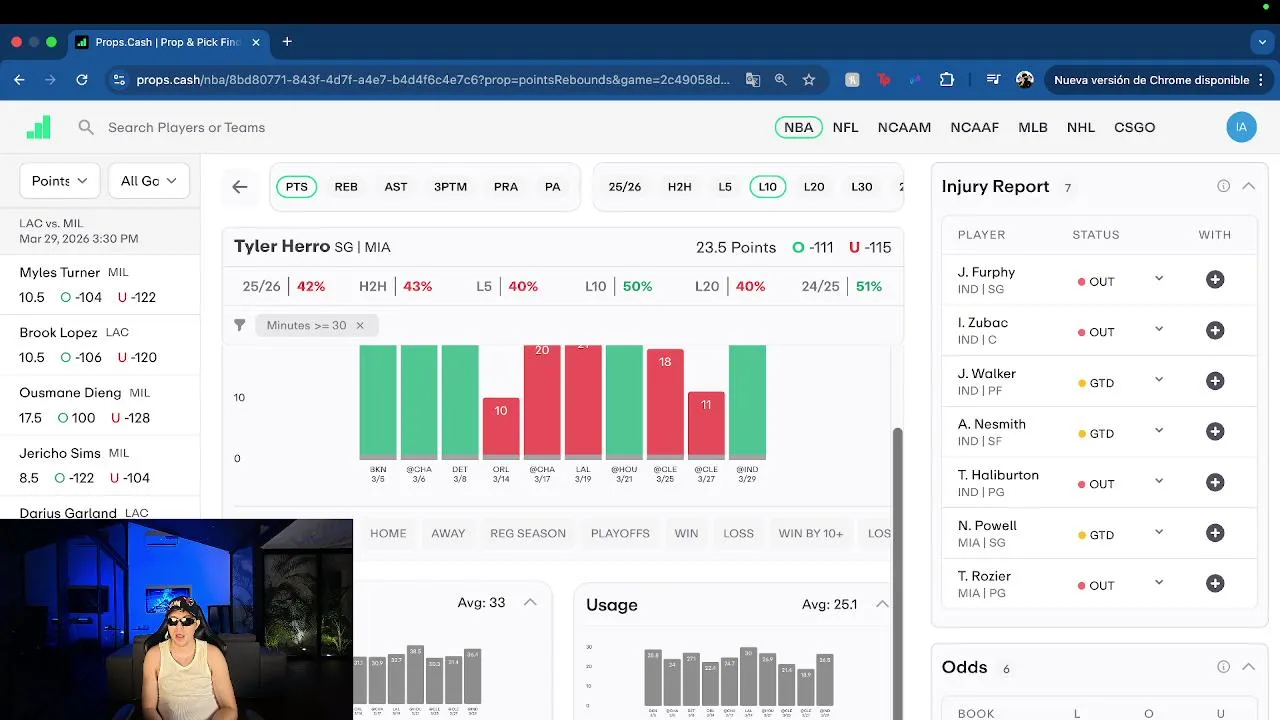The height and width of the screenshot is (720, 1280).
Task: Click the filter funnel icon
Action: 239,325
